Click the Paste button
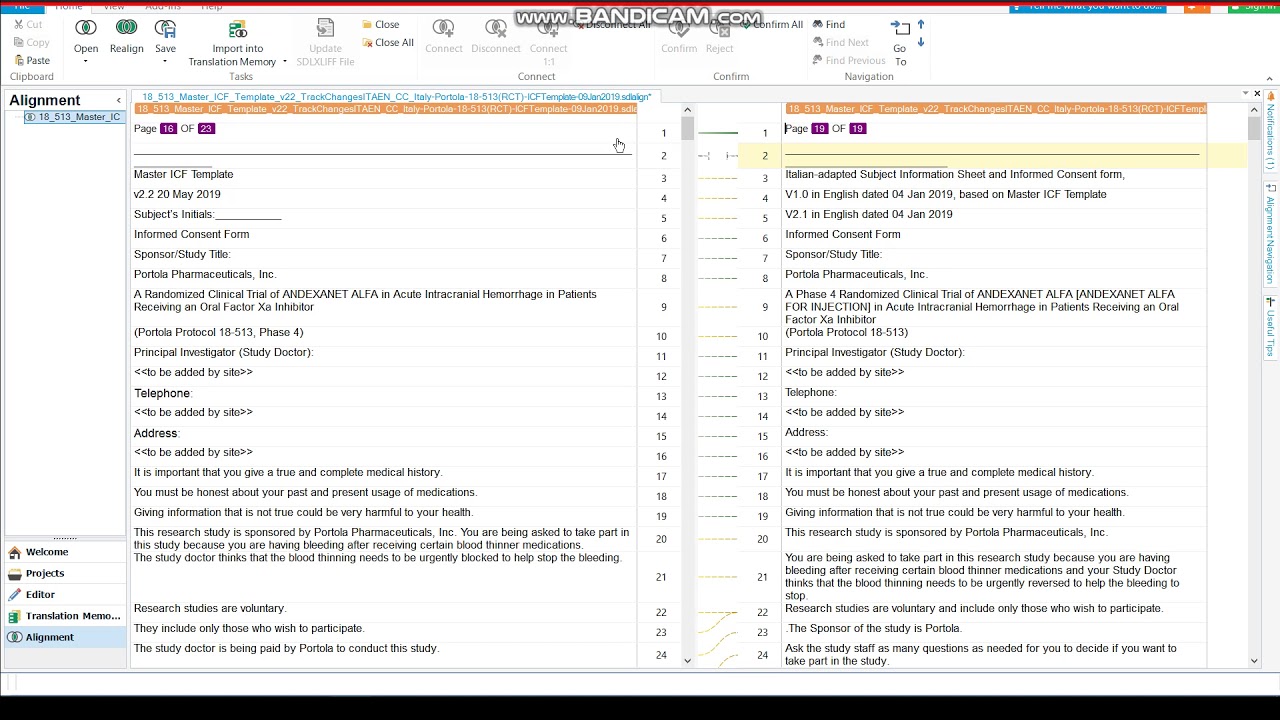Screen dimensions: 1280x720 pos(31,61)
